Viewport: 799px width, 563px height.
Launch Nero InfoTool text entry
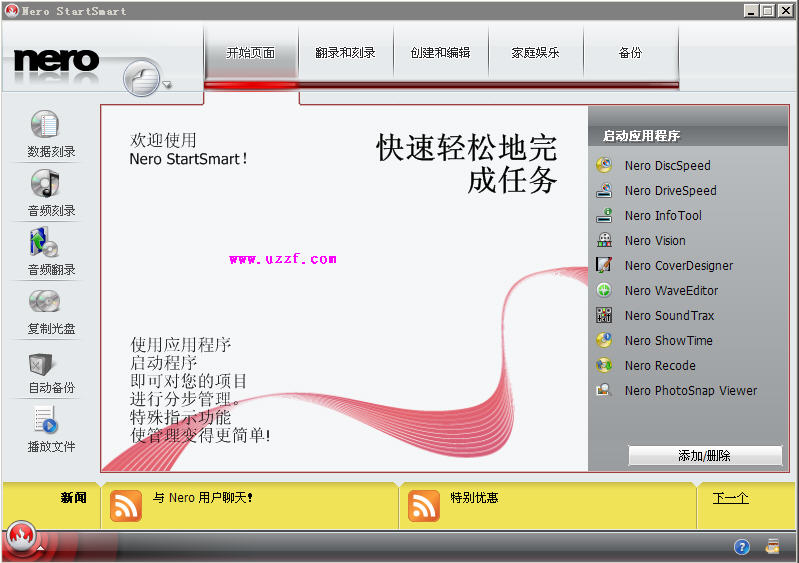pyautogui.click(x=663, y=216)
